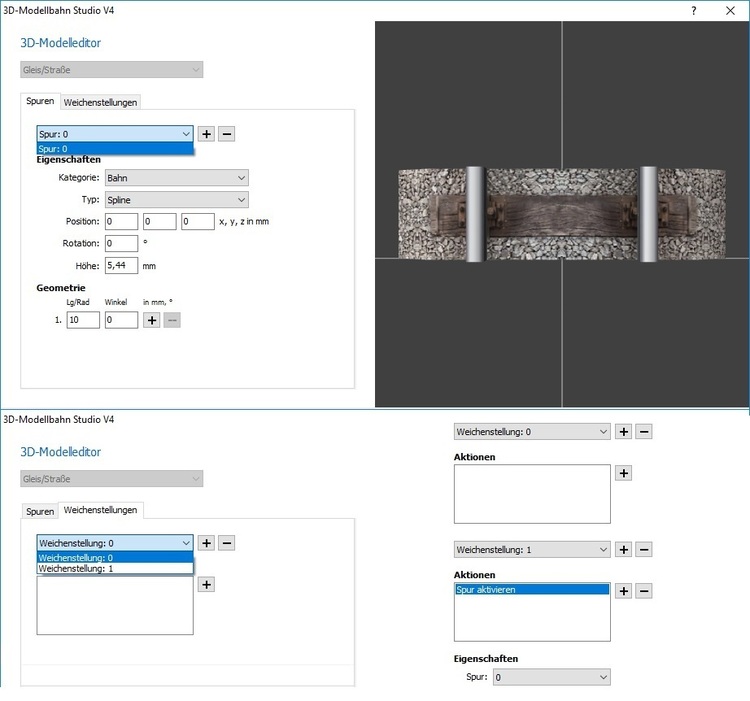The width and height of the screenshot is (750, 701).
Task: Click the Eigenschaften heading in upper editor
Action: (x=68, y=160)
